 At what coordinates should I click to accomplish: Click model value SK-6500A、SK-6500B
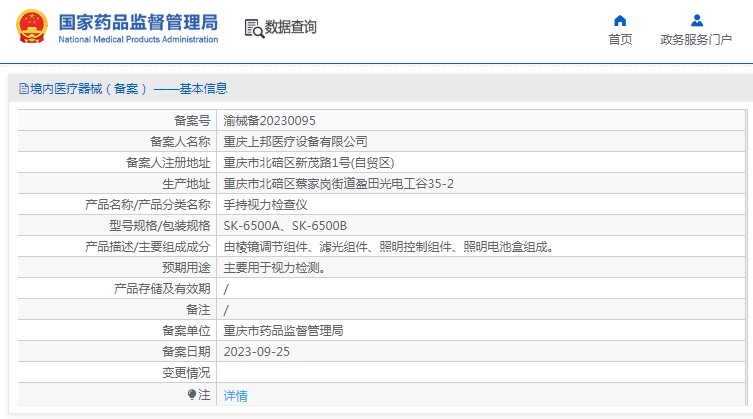pyautogui.click(x=285, y=226)
